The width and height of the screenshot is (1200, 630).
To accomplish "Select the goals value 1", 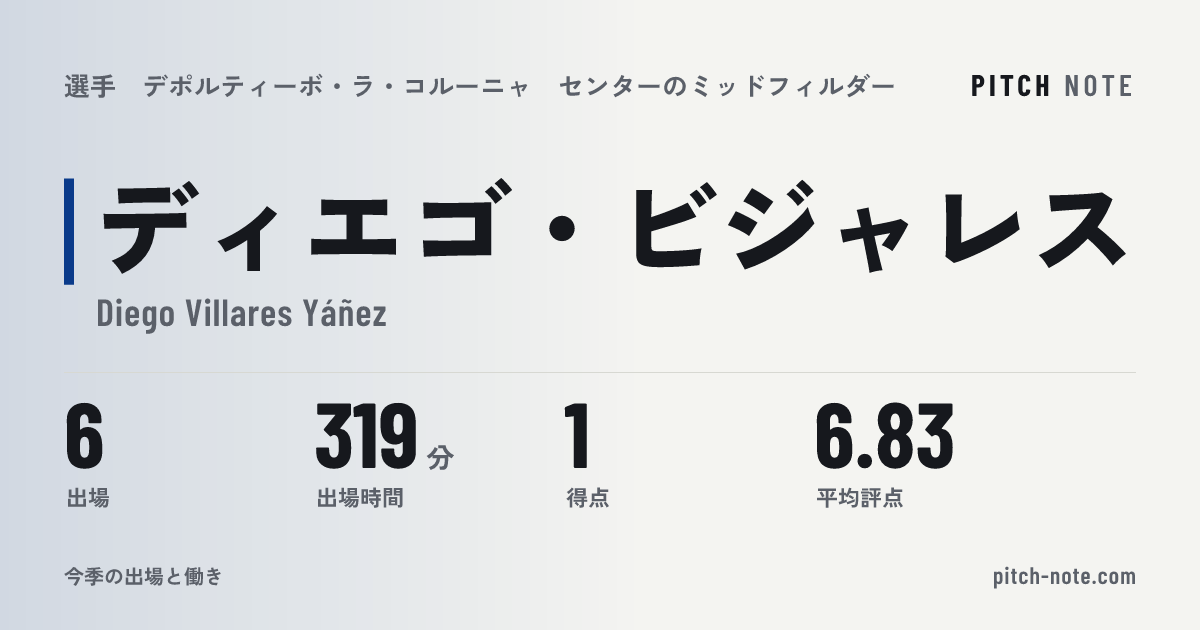I will 578,436.
